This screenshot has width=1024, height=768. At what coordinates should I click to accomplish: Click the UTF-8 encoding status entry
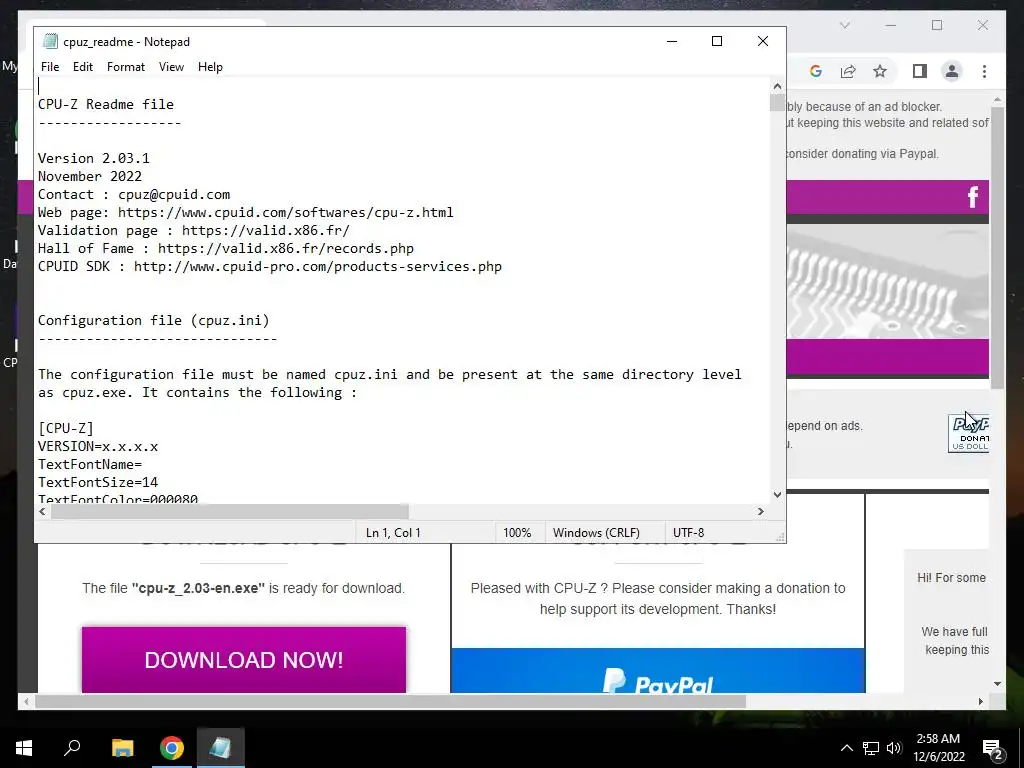[x=688, y=533]
